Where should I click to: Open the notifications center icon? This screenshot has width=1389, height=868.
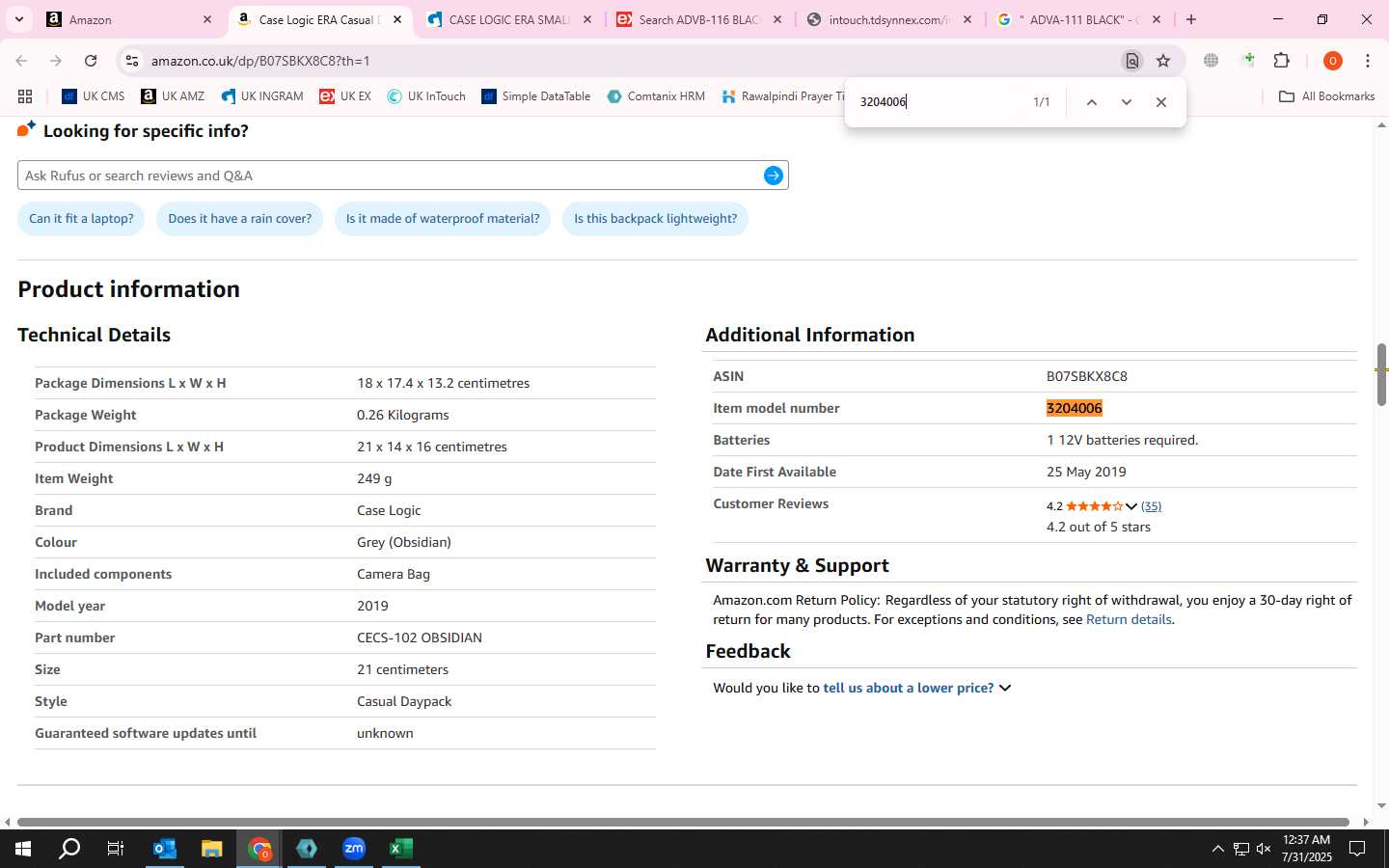coord(1357,849)
